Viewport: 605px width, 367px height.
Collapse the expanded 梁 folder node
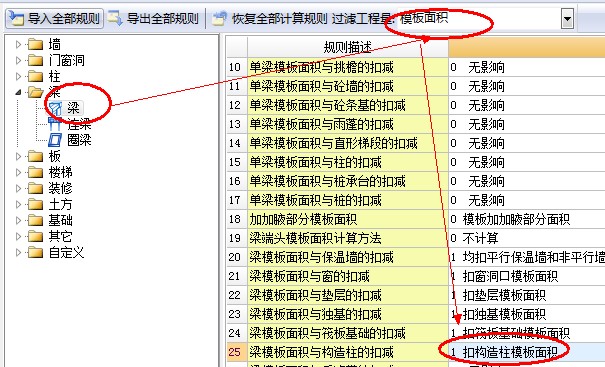(18, 92)
